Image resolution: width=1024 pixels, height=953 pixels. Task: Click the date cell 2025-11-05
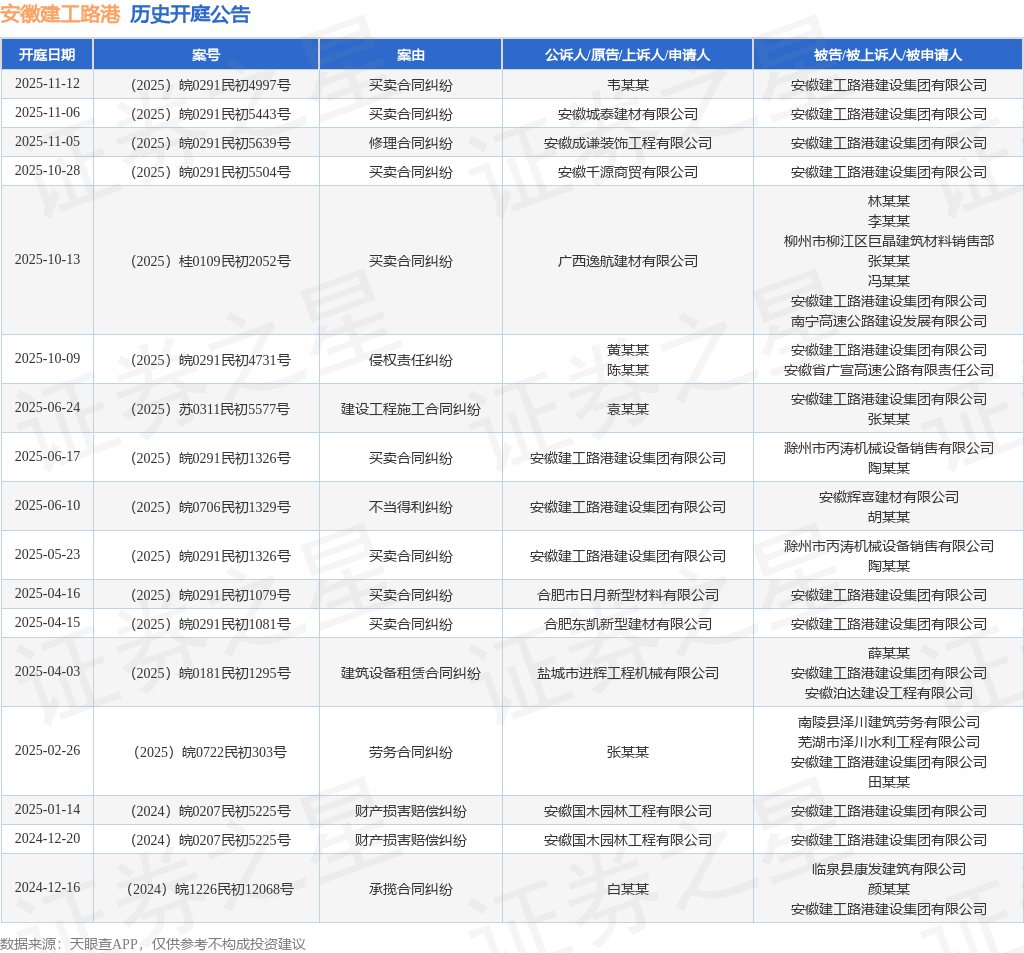click(47, 142)
